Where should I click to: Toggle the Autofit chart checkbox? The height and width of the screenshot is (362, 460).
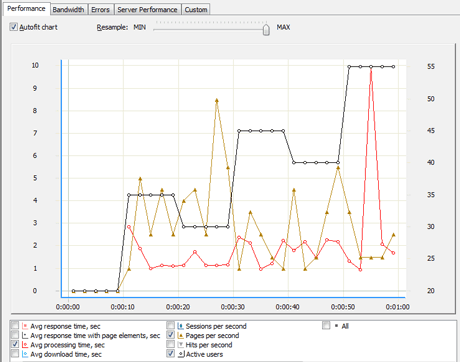click(13, 27)
